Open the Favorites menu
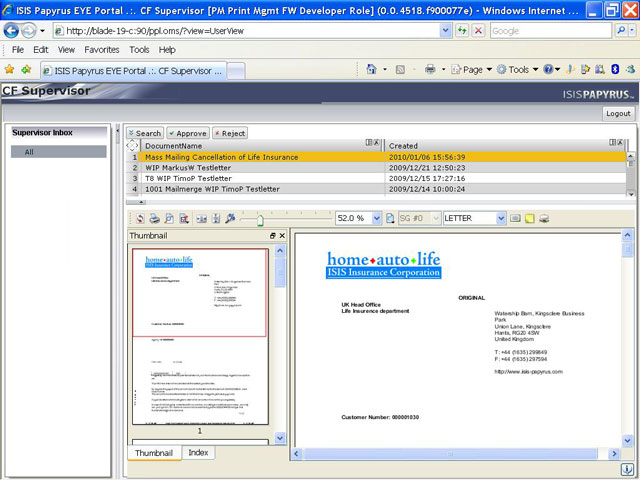Screen dimensions: 640x480 (x=101, y=49)
